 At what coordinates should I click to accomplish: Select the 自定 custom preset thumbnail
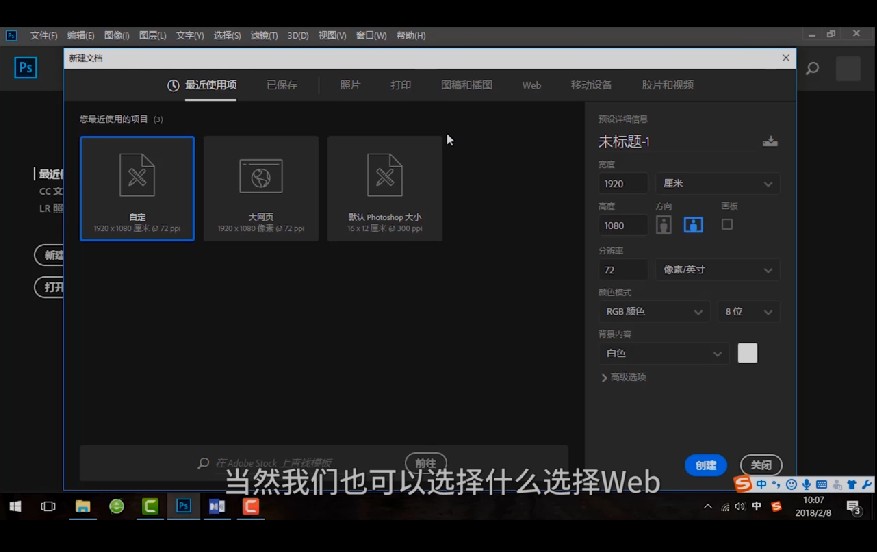[137, 188]
